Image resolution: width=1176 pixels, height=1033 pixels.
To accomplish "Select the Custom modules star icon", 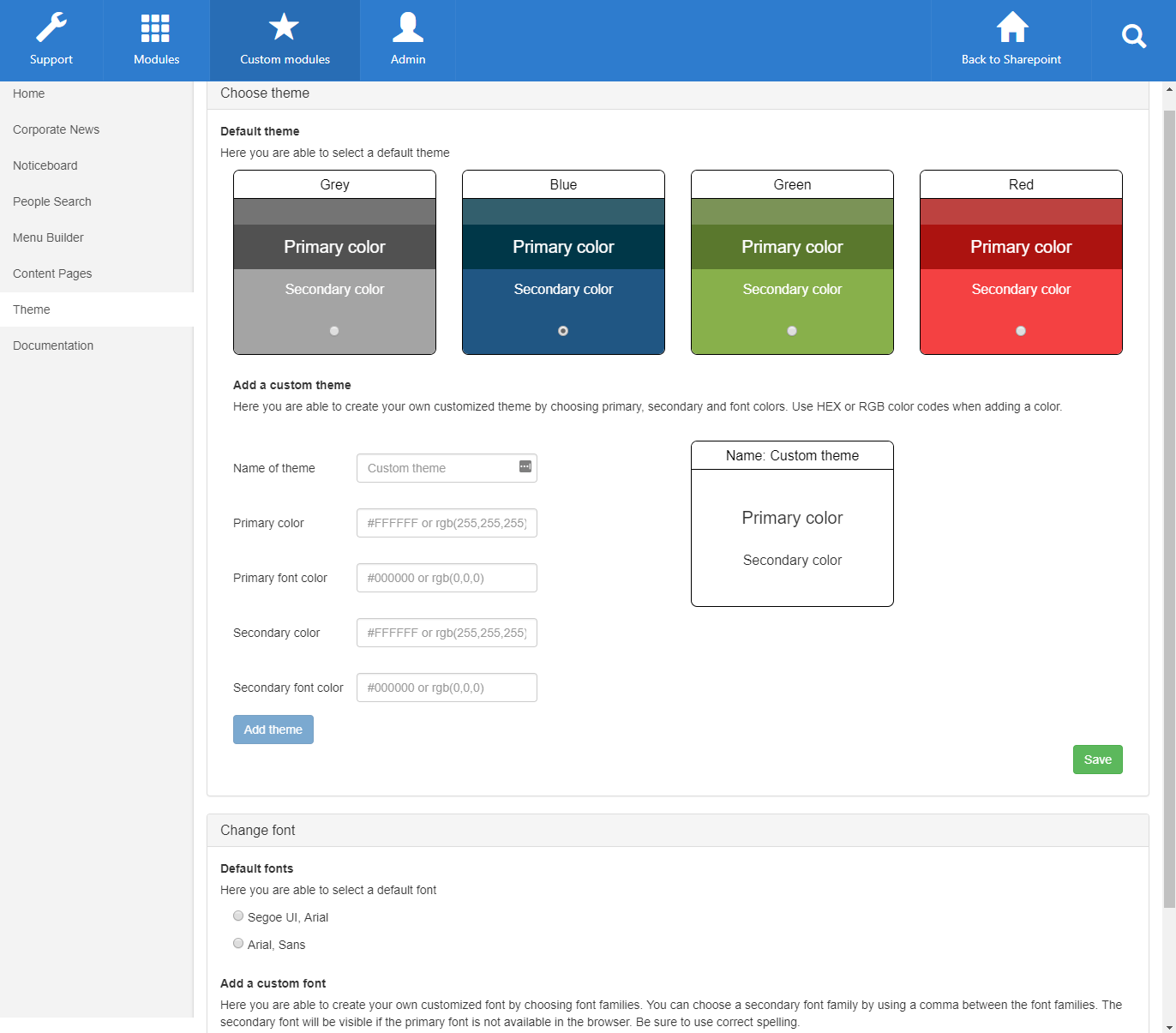I will 284,27.
